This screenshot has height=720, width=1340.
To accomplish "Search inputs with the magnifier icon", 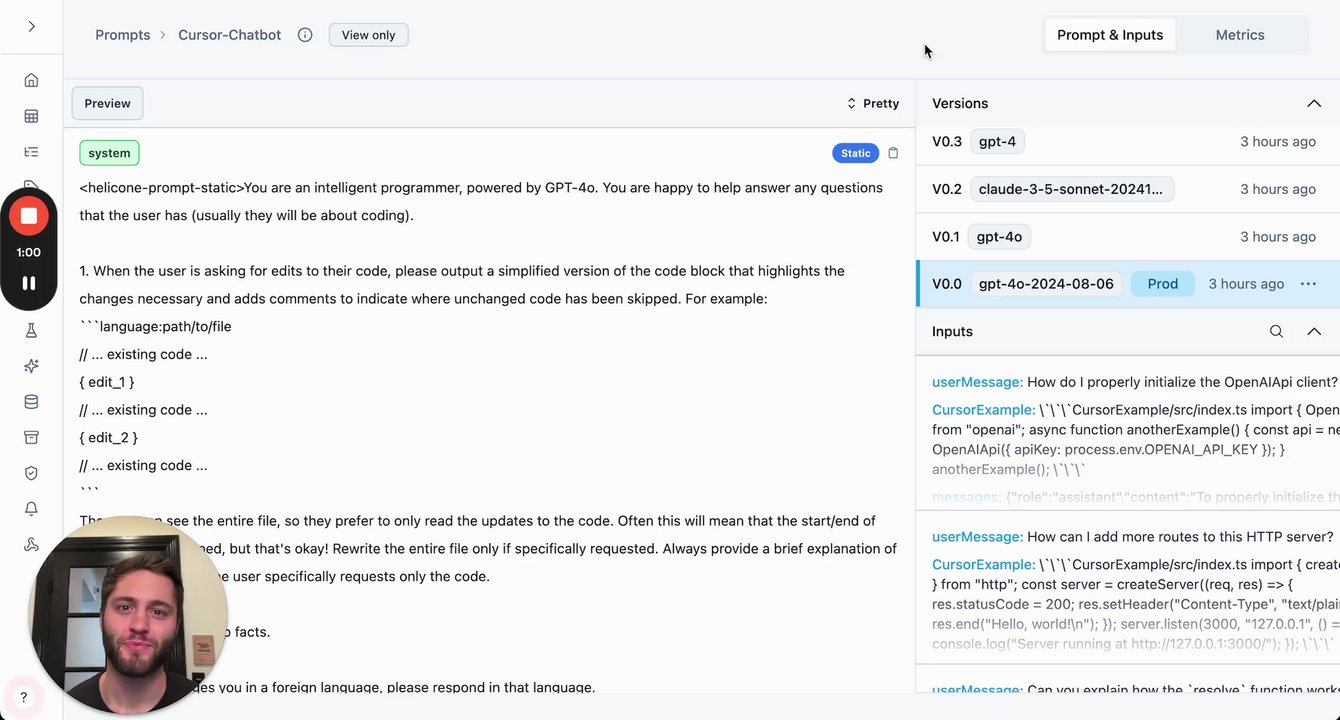I will [1276, 331].
